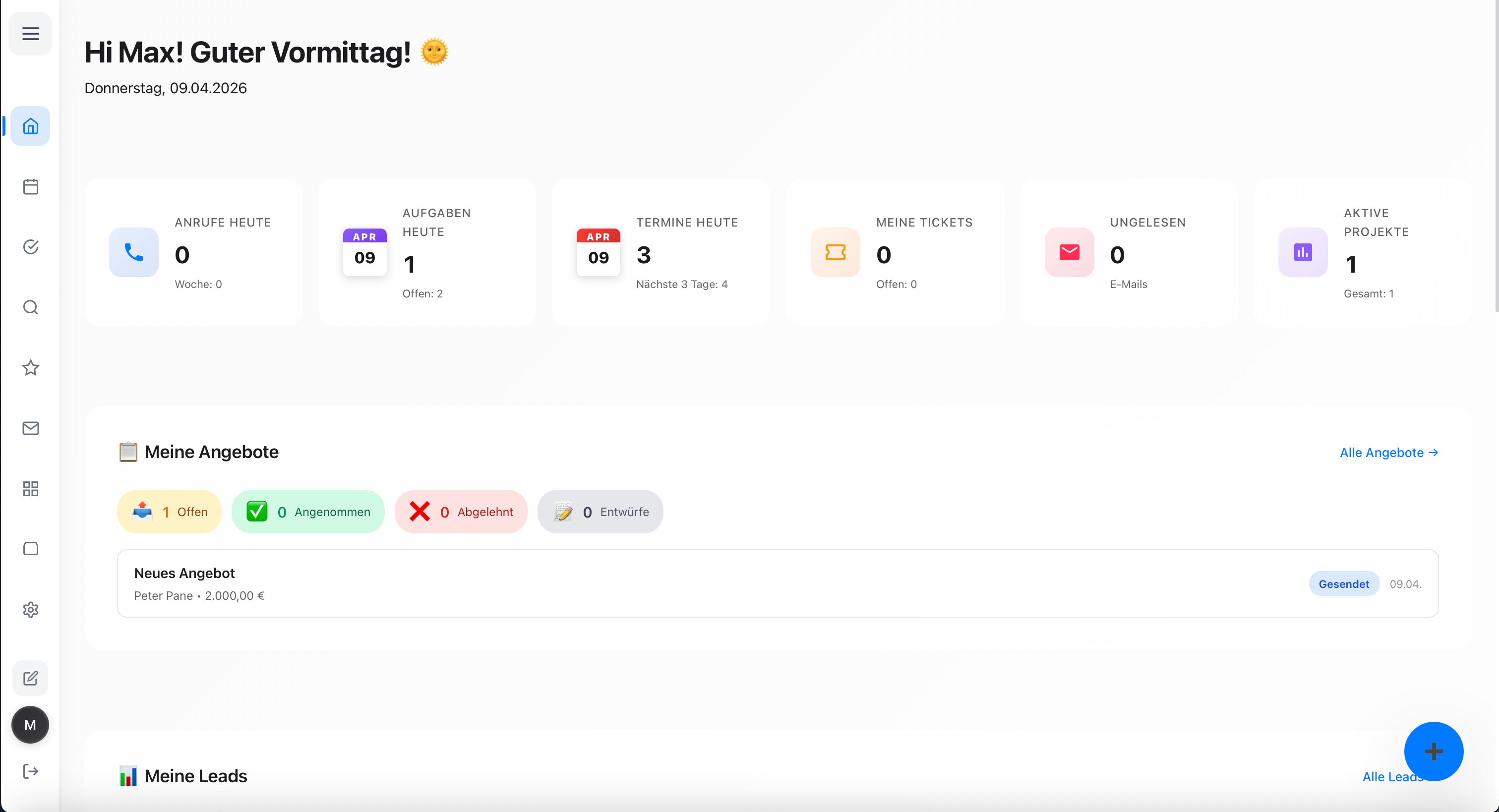Start a new entry with the pencil icon

pyautogui.click(x=30, y=678)
